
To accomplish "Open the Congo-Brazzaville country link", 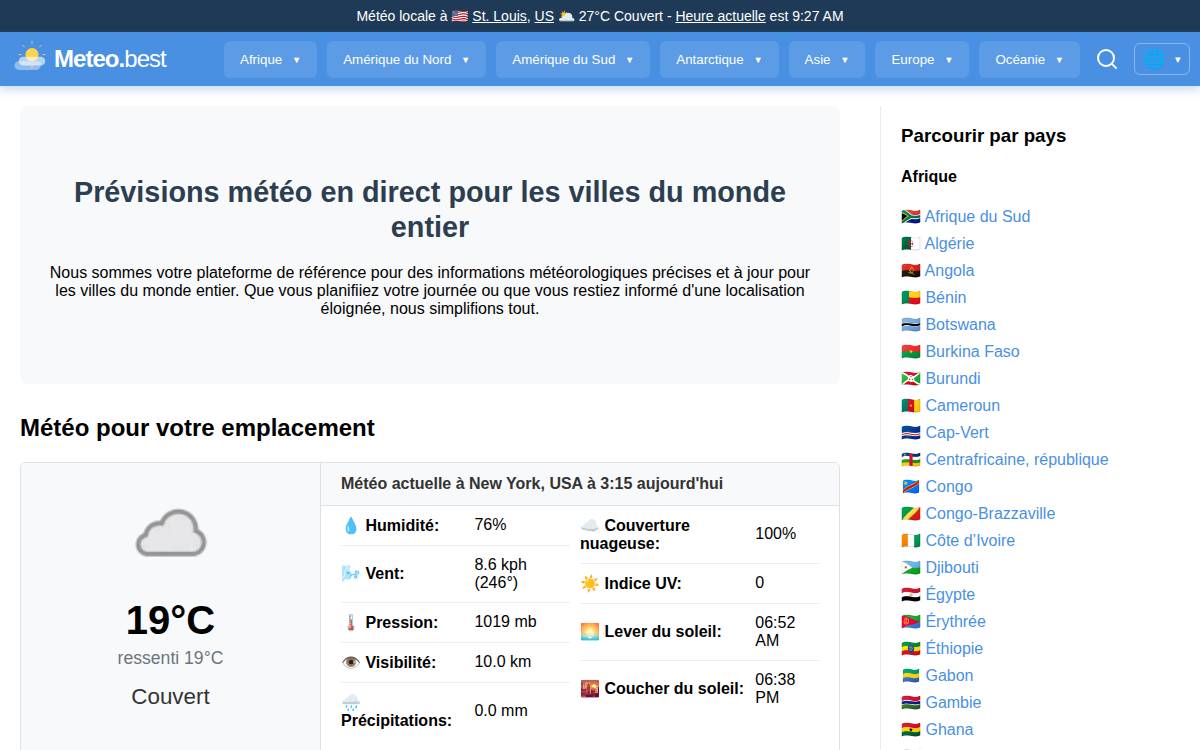I will pos(990,513).
